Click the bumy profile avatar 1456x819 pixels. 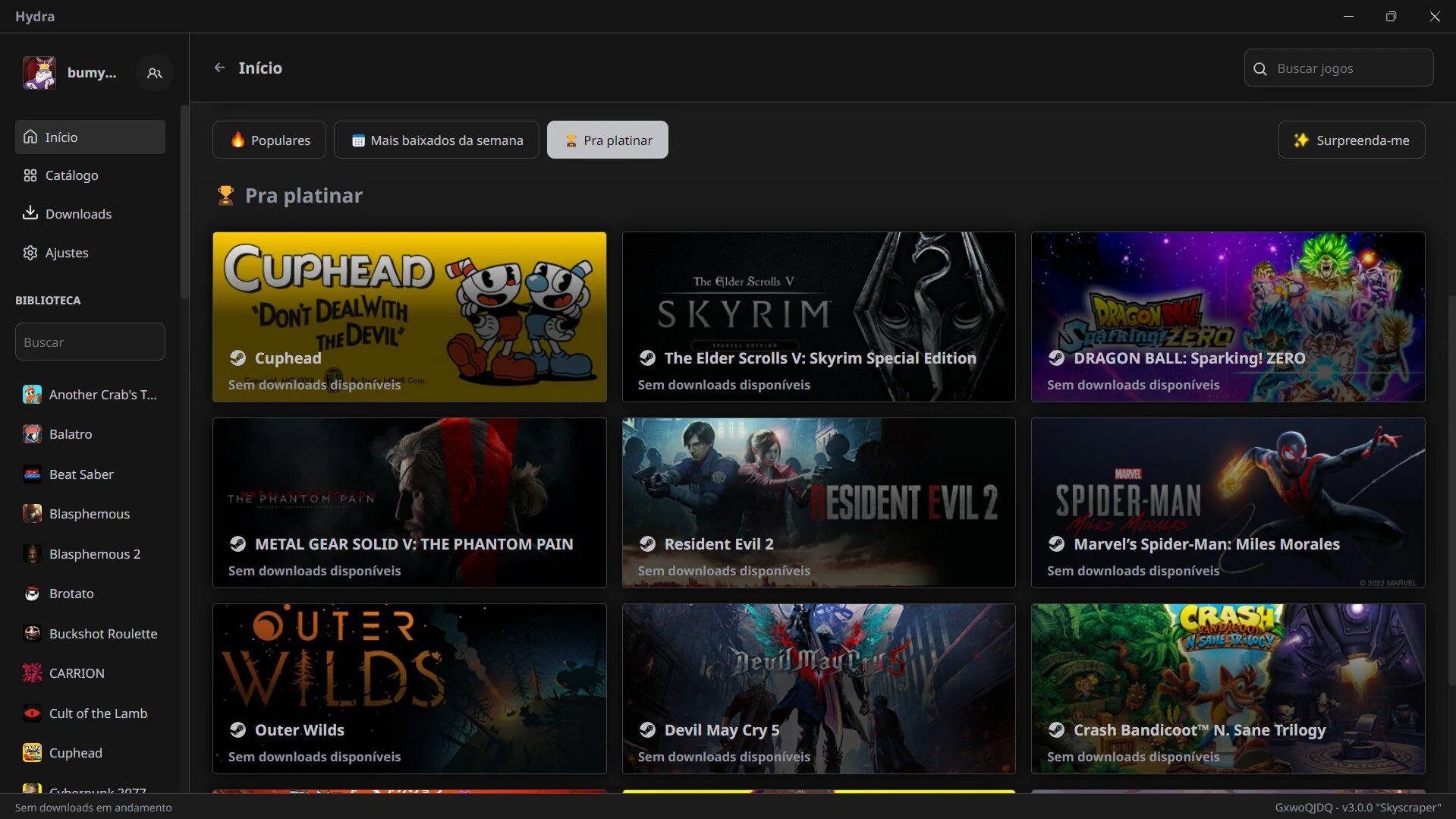(x=39, y=73)
